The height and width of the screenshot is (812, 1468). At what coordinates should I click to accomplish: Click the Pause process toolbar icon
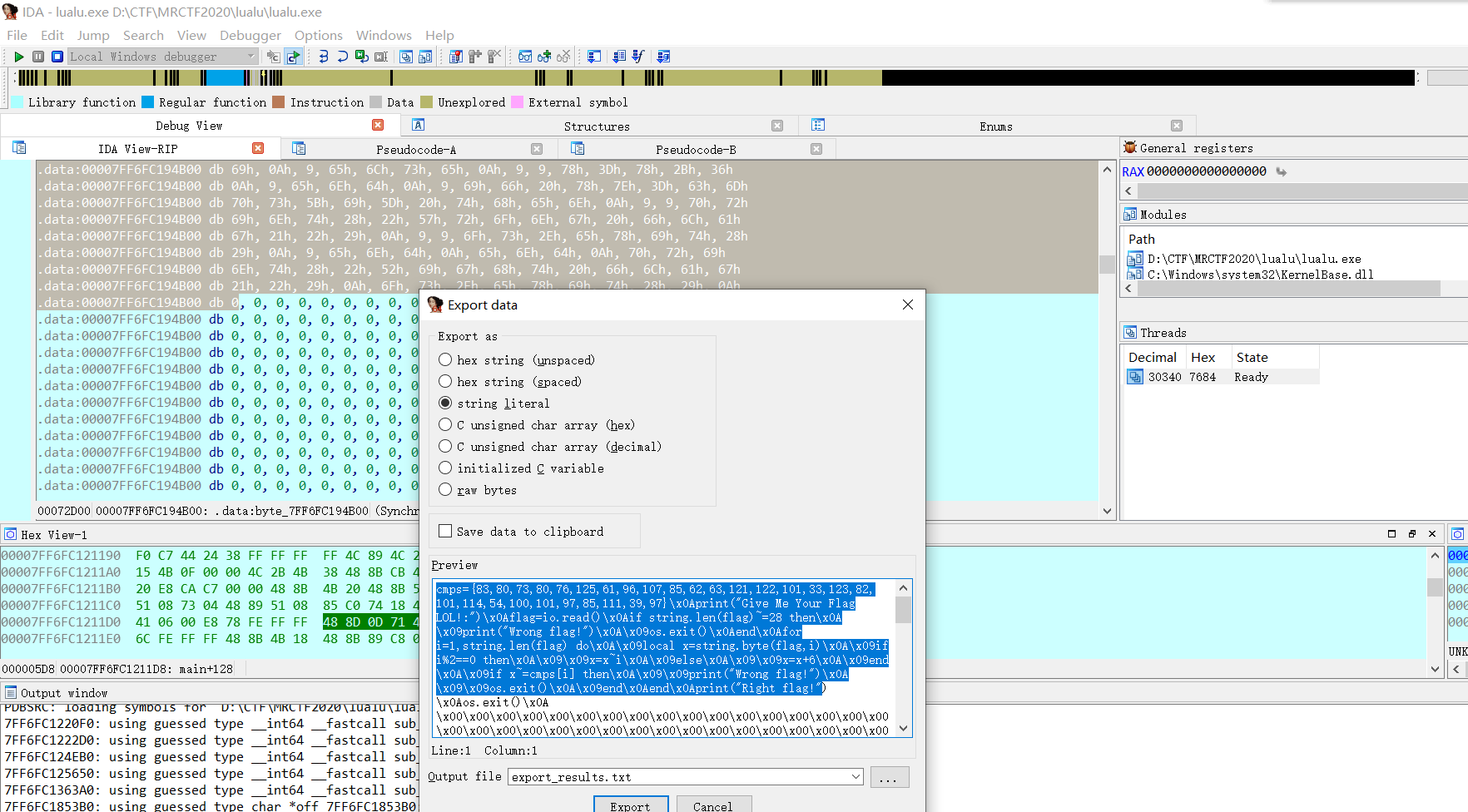coord(38,57)
